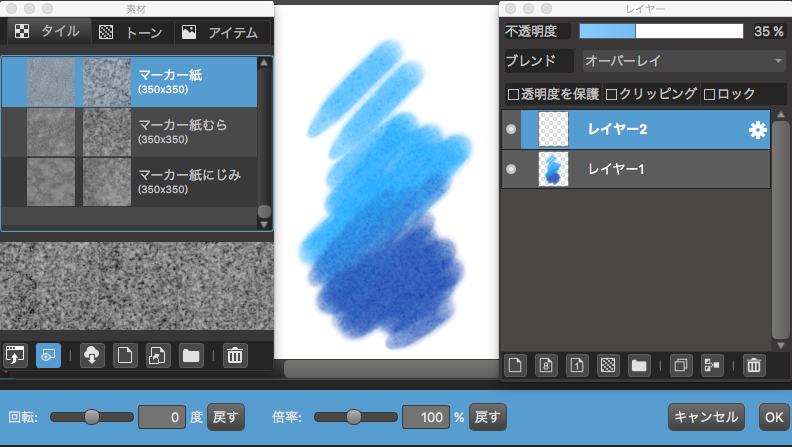Click the レイヤー2 thumbnail
Screen dimensions: 792x447
554,129
